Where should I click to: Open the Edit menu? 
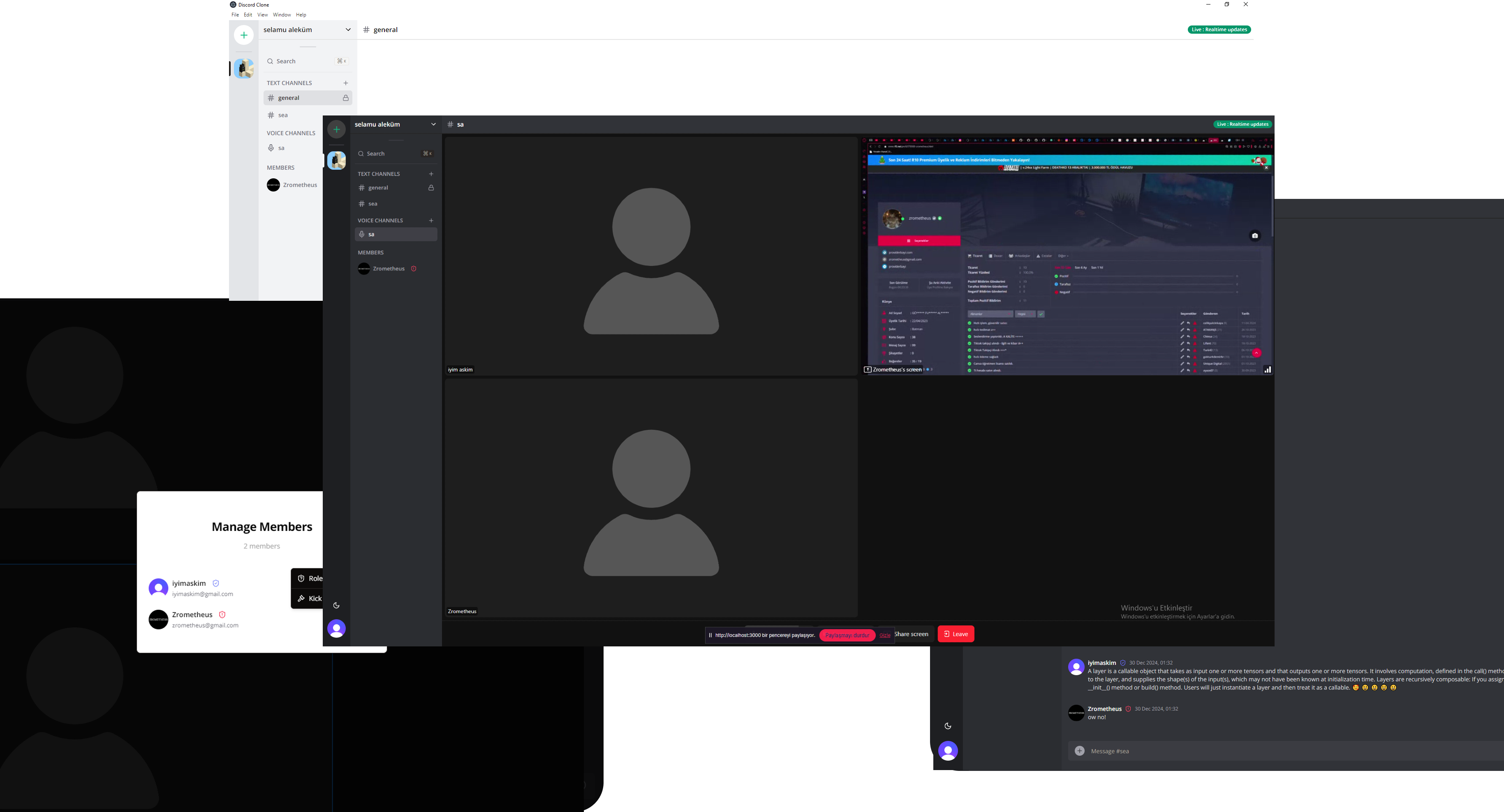pyautogui.click(x=248, y=14)
